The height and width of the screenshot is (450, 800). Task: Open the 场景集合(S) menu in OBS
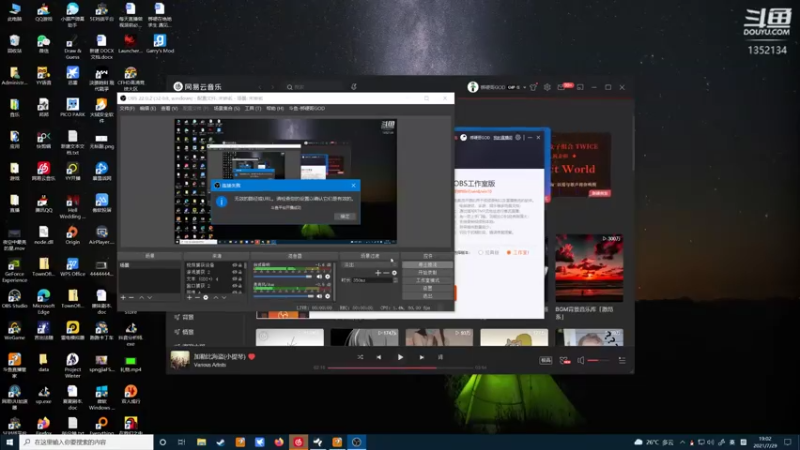tap(226, 109)
